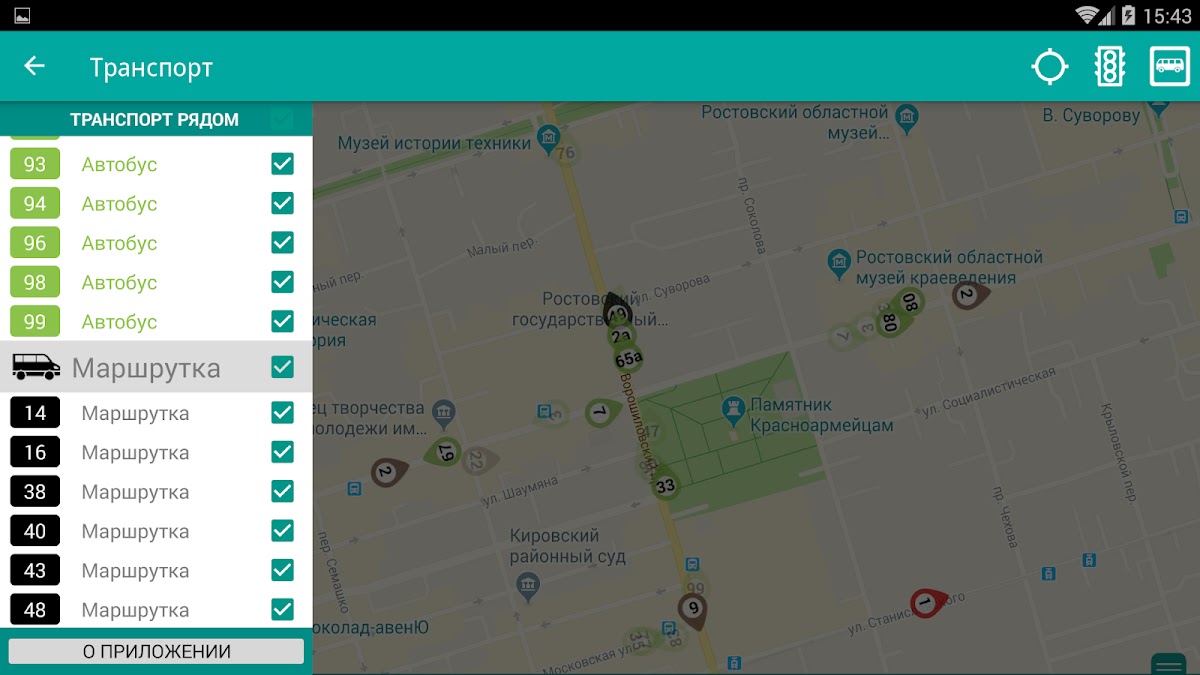Click the Памятник Красноармейцам landmark icon
Image resolution: width=1200 pixels, height=675 pixels.
pos(732,408)
